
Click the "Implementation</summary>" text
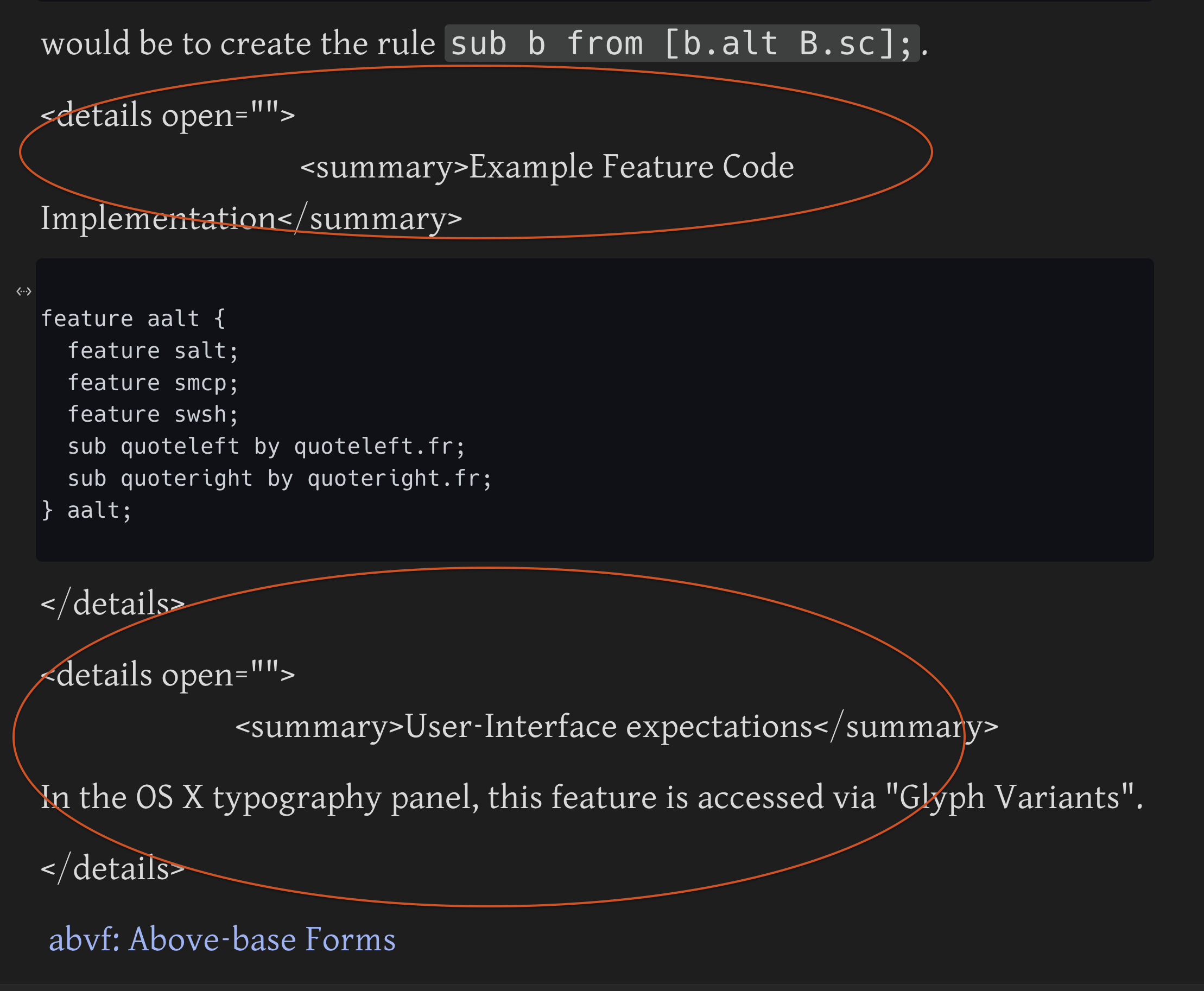pyautogui.click(x=251, y=219)
